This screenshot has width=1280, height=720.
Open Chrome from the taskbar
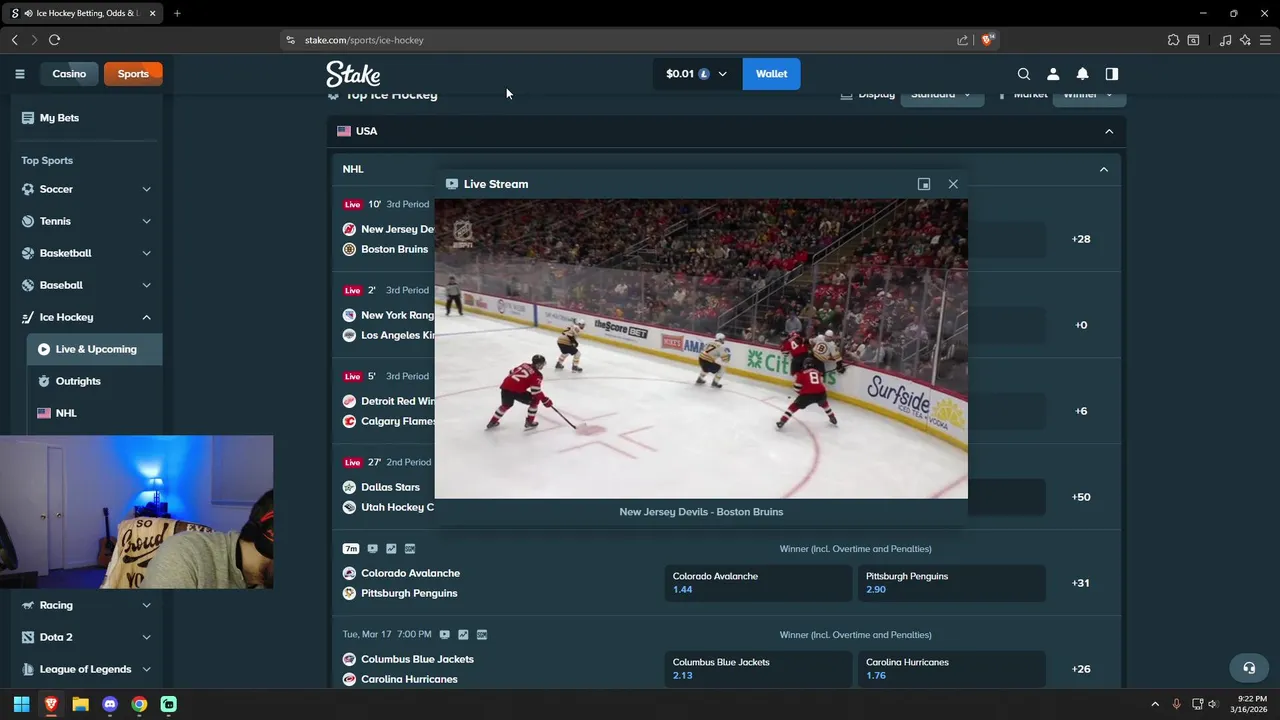coord(139,704)
